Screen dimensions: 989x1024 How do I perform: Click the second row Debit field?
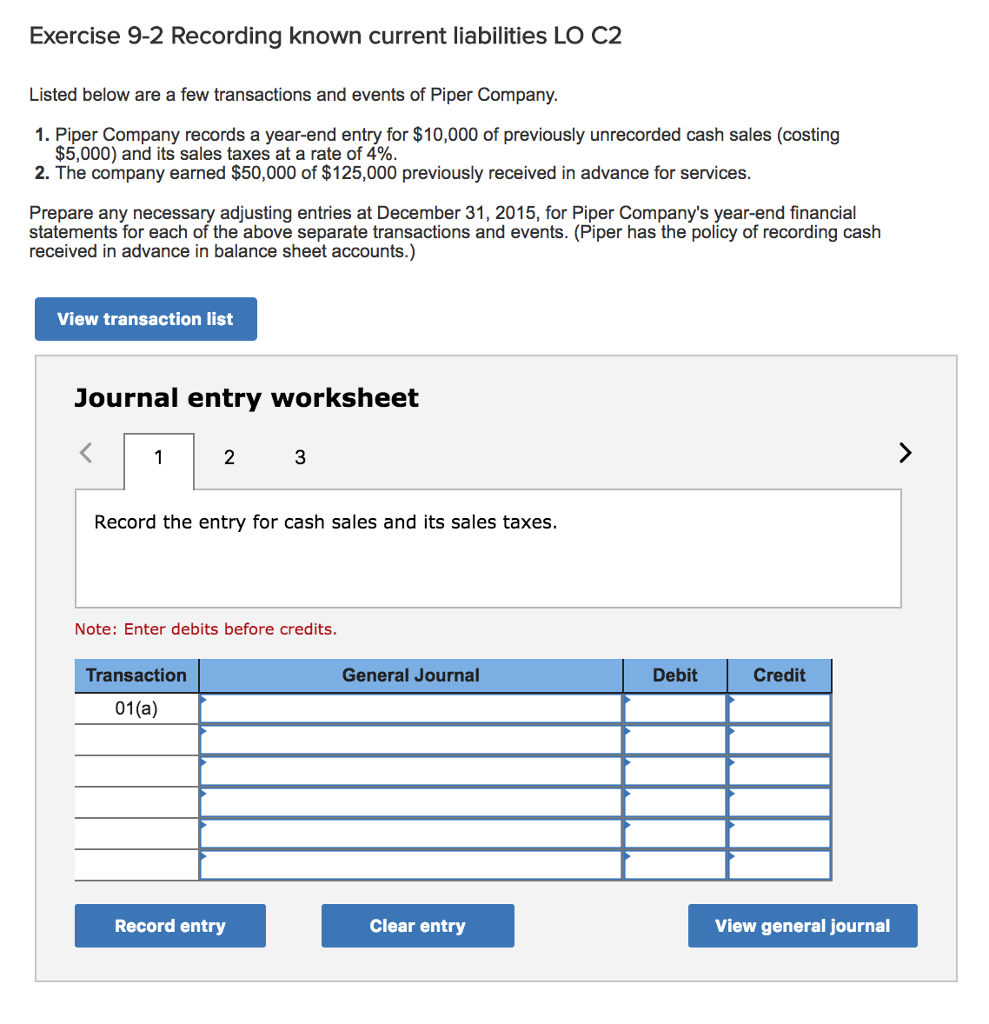point(674,739)
